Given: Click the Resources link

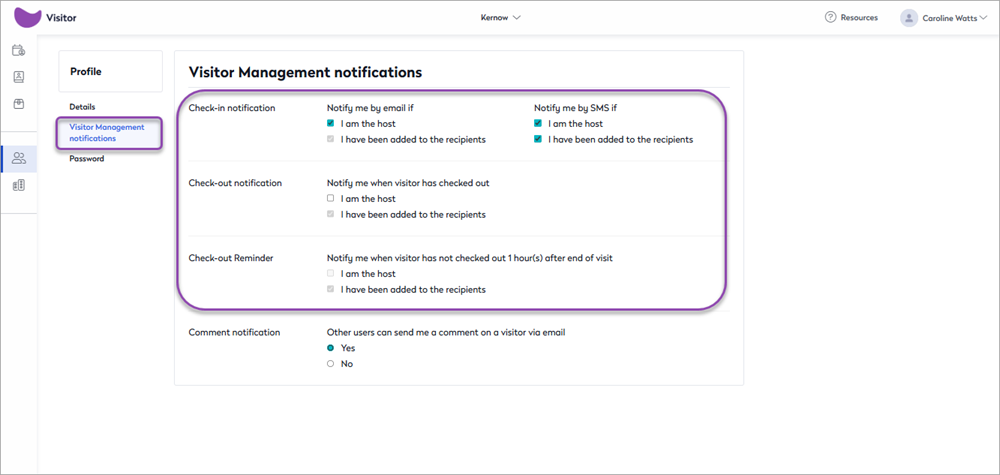Looking at the screenshot, I should point(859,17).
